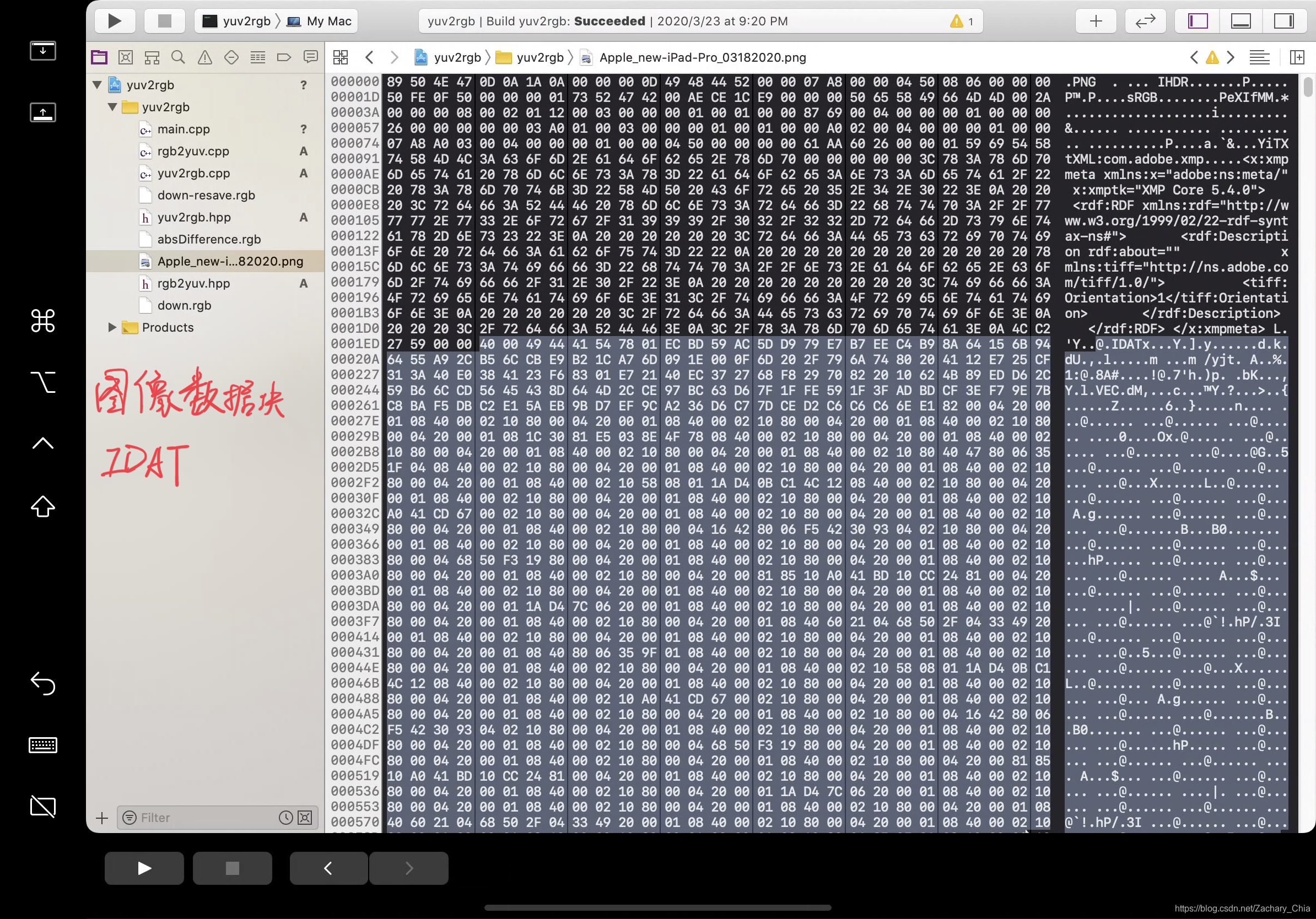Toggle the left navigator panel visibility

pyautogui.click(x=1198, y=21)
